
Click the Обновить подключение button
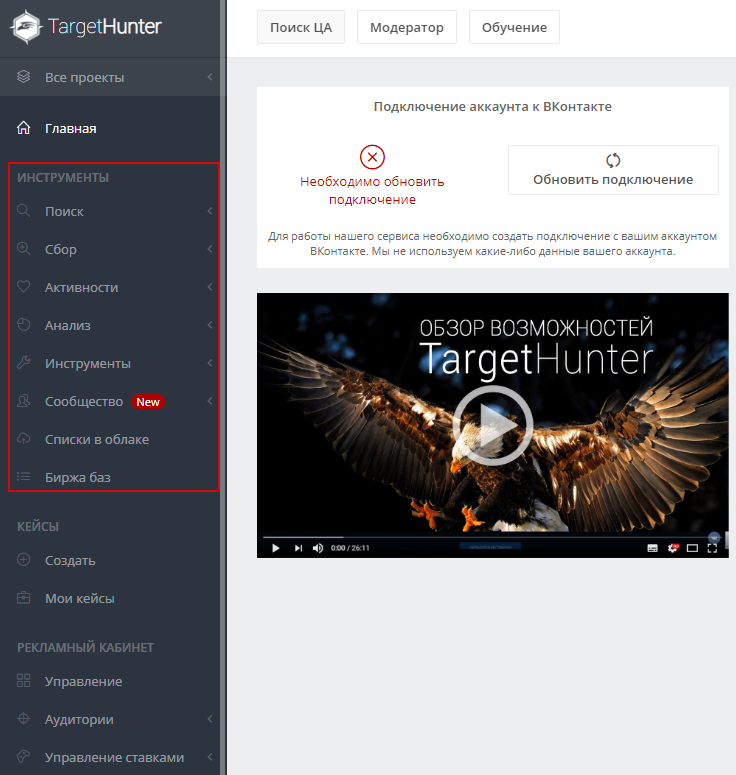613,170
